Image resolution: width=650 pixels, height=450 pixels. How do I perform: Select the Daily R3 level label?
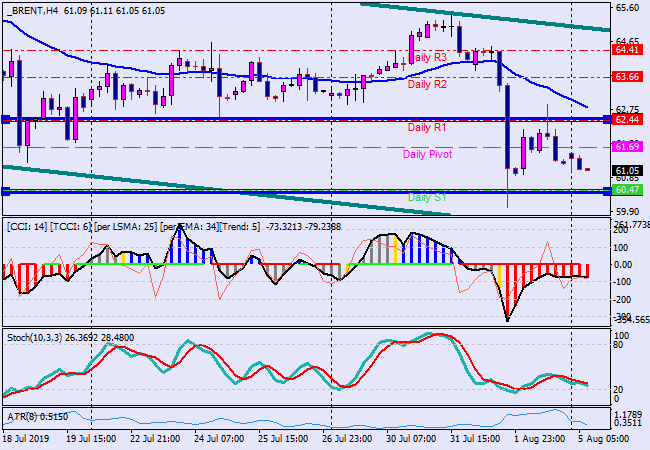[x=427, y=58]
